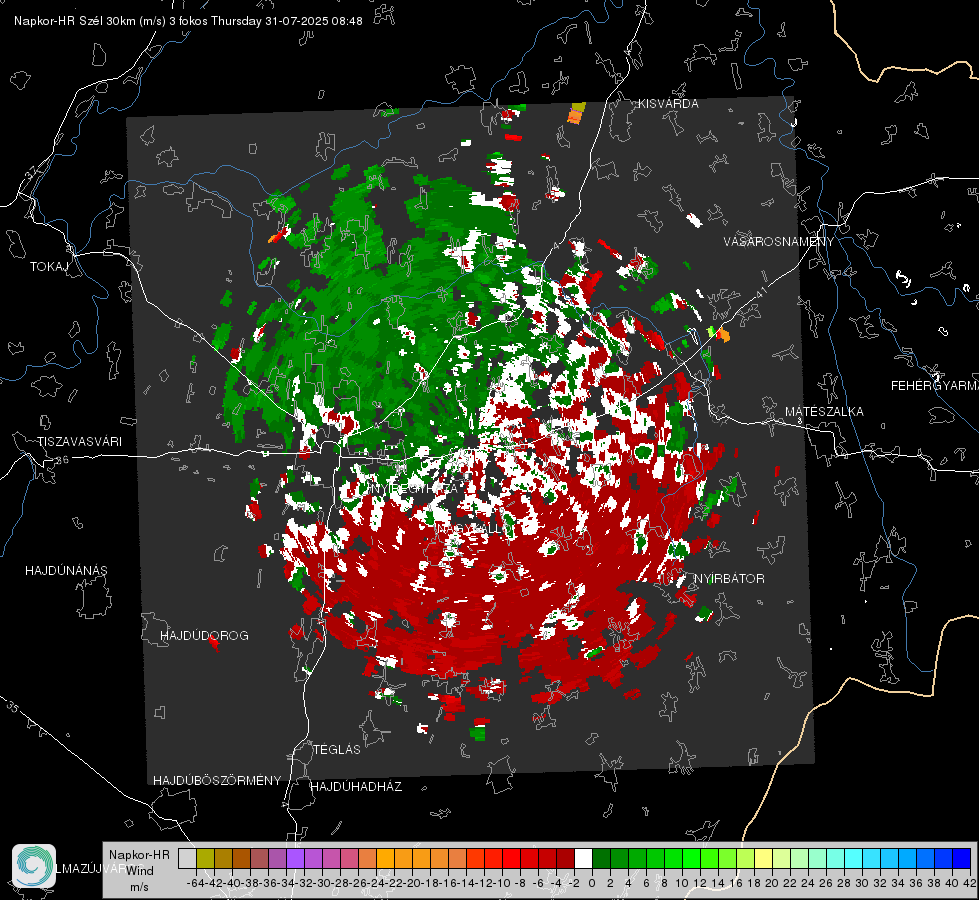Click the legend value label -64
Screen dimensions: 979x900
(x=196, y=883)
